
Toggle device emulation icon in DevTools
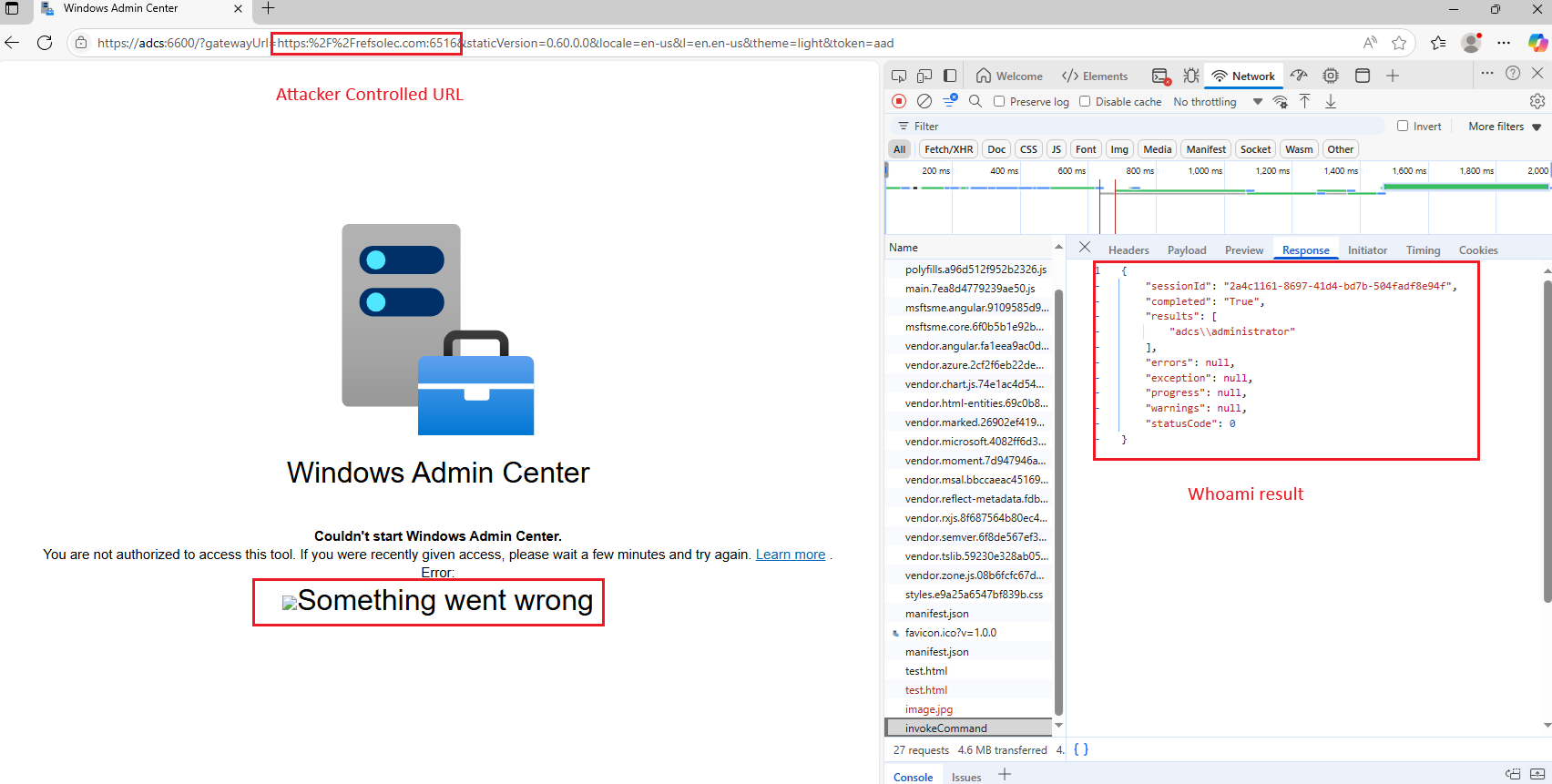924,76
